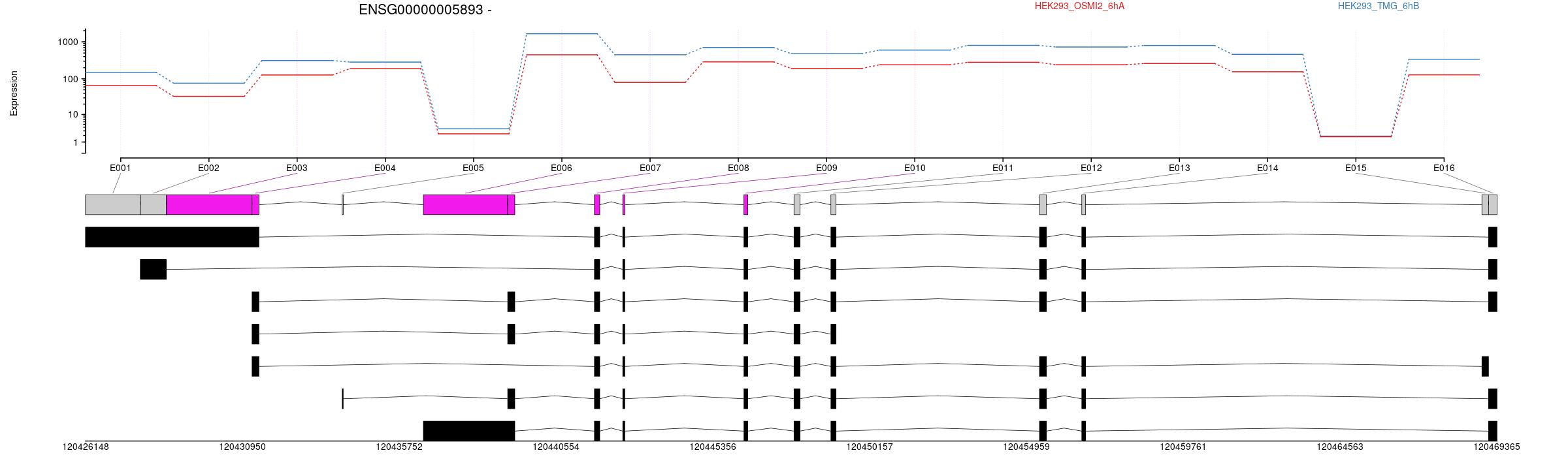Click the genomic coordinate 120445356
This screenshot has height=457, width=1568.
(x=713, y=447)
